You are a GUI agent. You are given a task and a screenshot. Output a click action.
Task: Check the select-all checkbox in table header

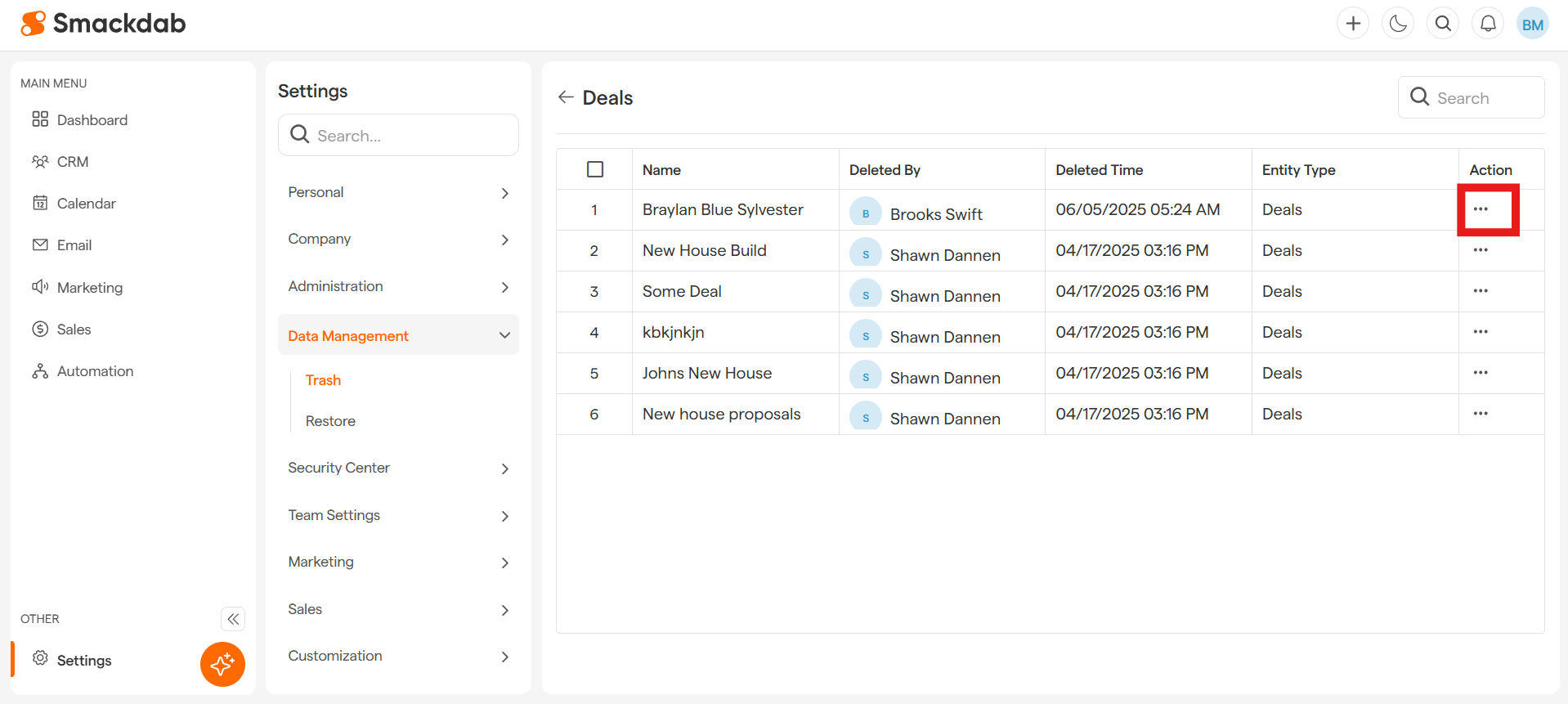pos(595,169)
